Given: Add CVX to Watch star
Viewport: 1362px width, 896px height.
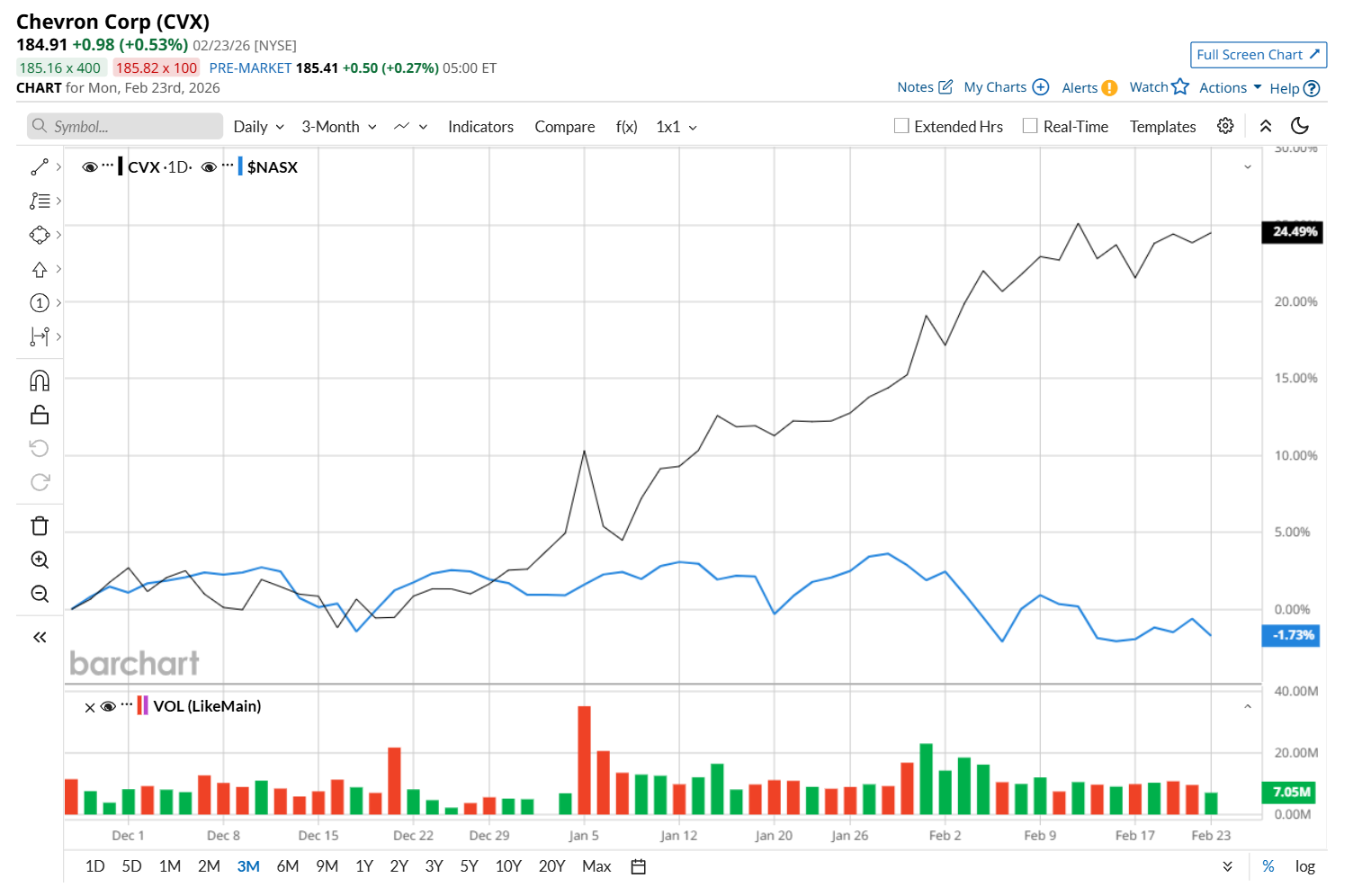Looking at the screenshot, I should coord(1180,86).
